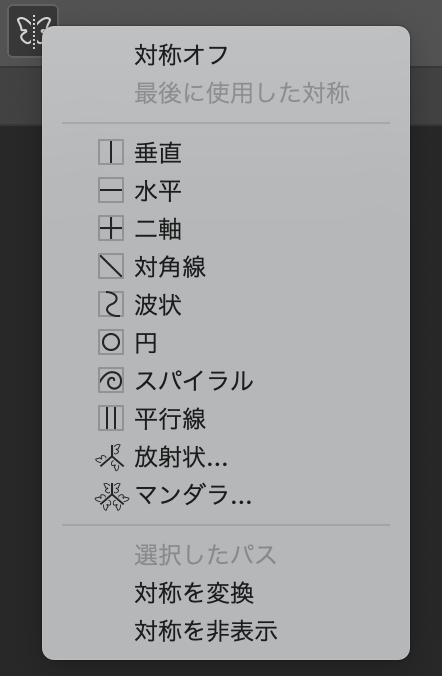
Task: Click the 放射状... text label
Action: [181, 457]
